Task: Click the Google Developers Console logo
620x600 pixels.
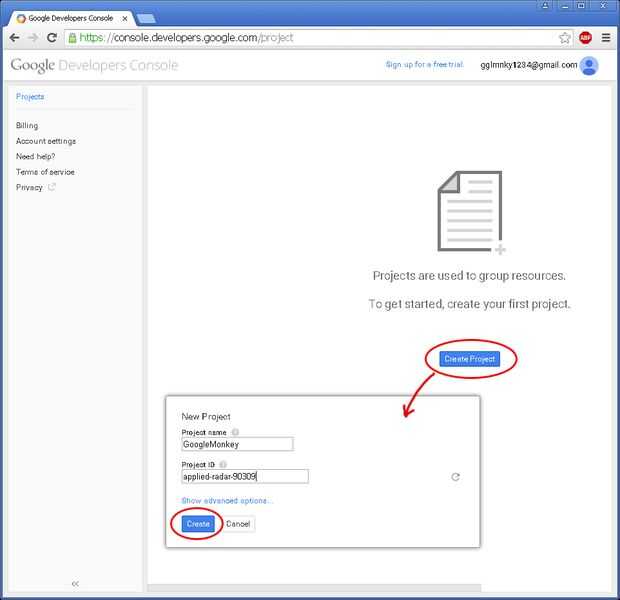Action: [95, 66]
